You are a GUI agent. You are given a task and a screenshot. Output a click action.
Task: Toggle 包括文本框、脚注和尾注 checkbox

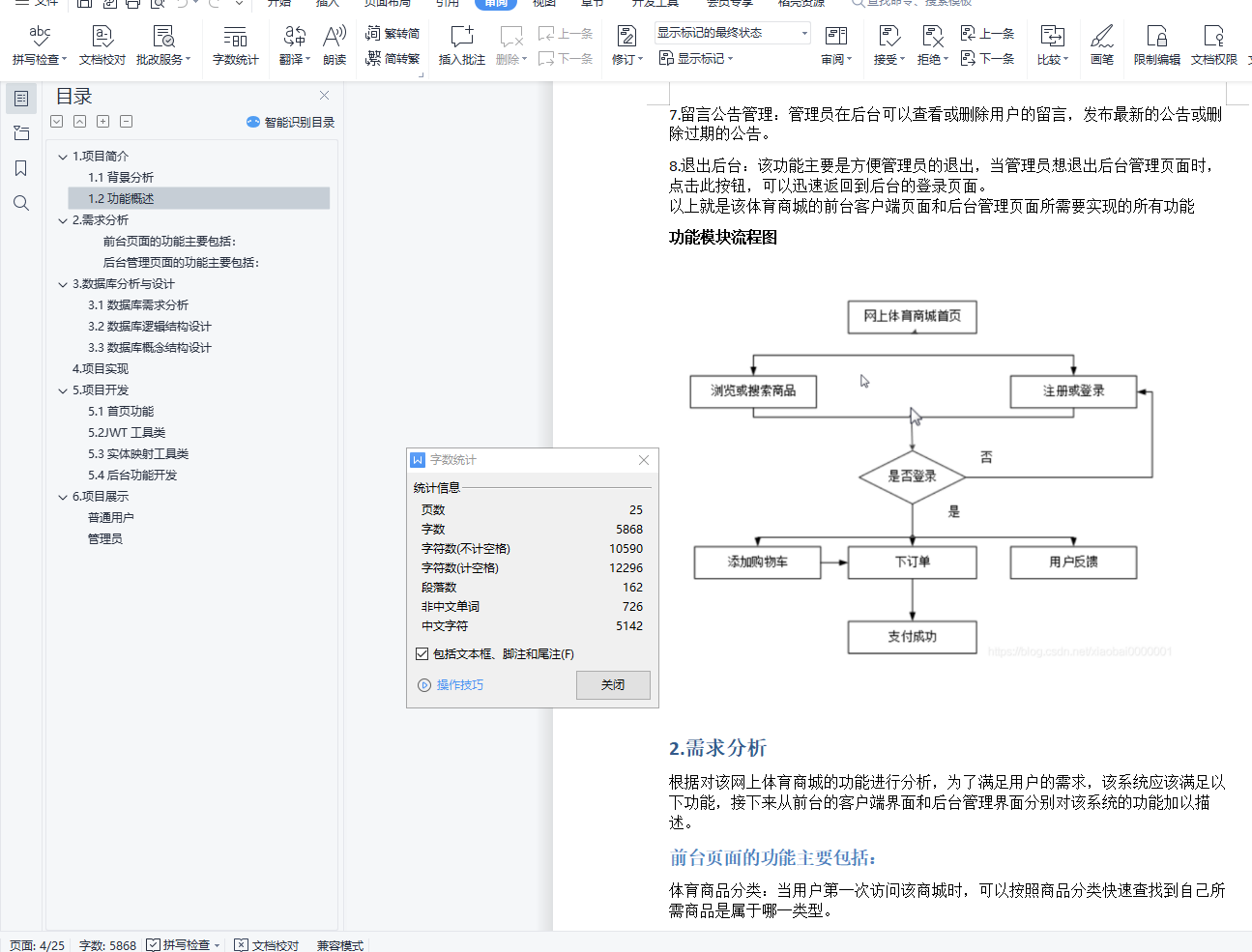click(x=422, y=654)
